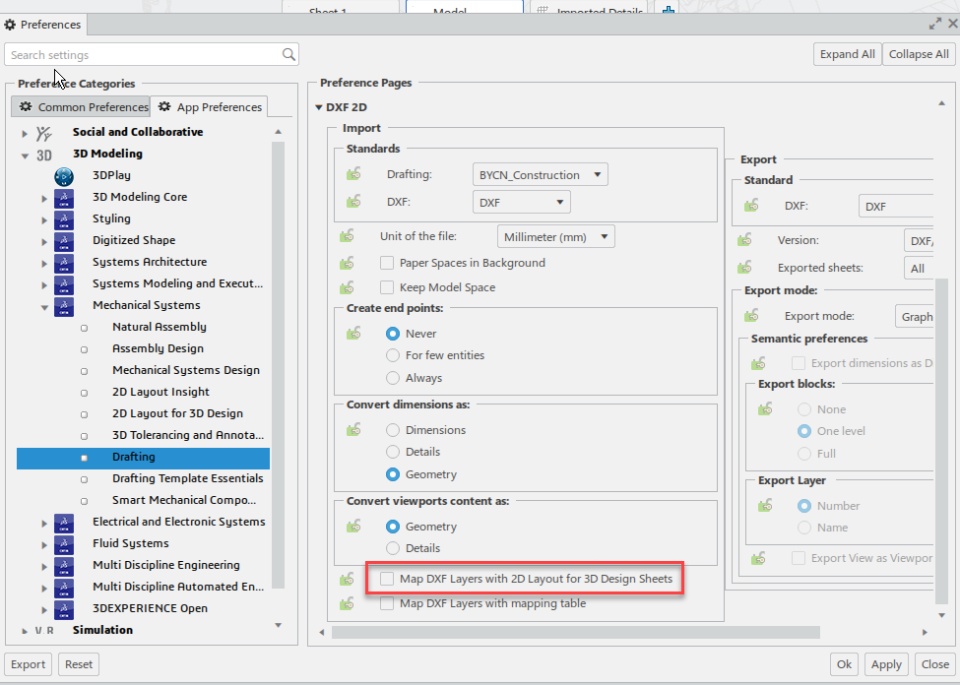Click the undock preferences window icon
Screen dimensions: 960x685
click(x=935, y=24)
